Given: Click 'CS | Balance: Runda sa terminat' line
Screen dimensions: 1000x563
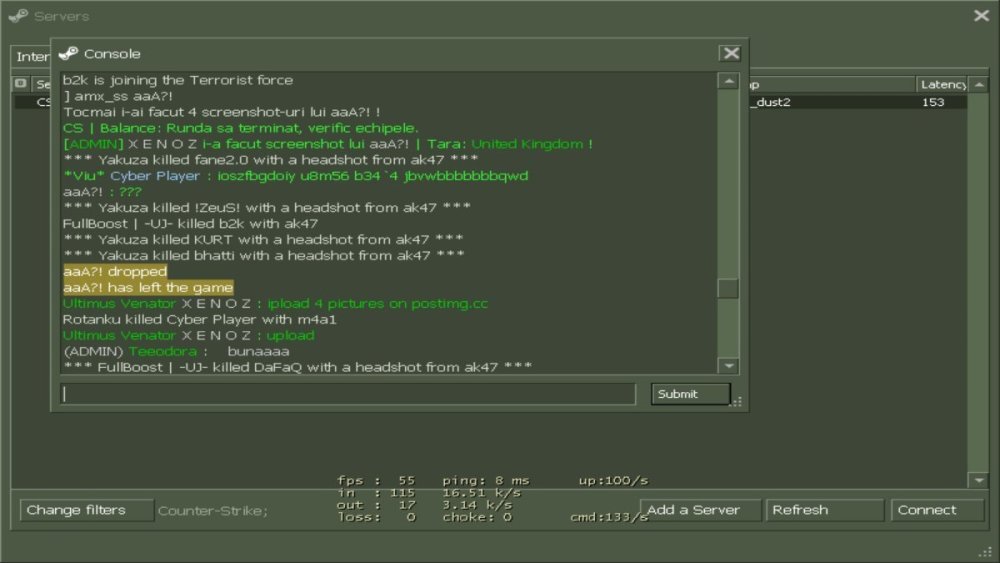Looking at the screenshot, I should 240,128.
